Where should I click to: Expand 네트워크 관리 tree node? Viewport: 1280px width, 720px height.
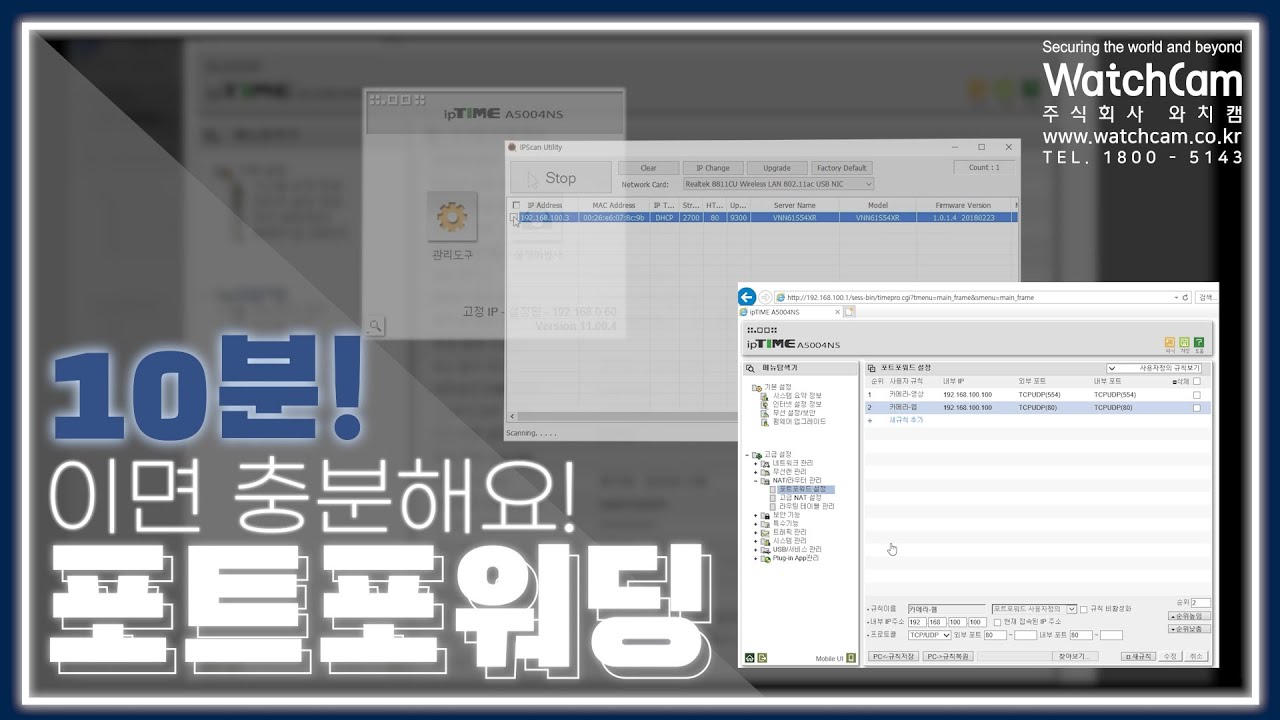(x=755, y=463)
